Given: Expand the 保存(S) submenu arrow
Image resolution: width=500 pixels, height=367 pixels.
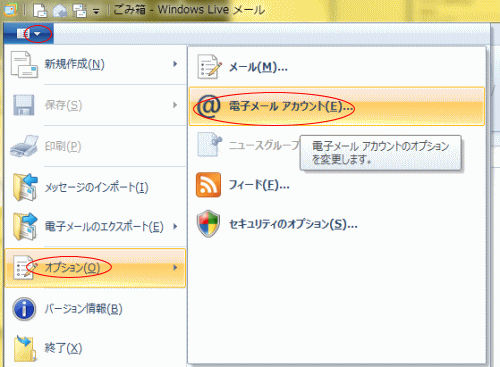Looking at the screenshot, I should coord(175,105).
